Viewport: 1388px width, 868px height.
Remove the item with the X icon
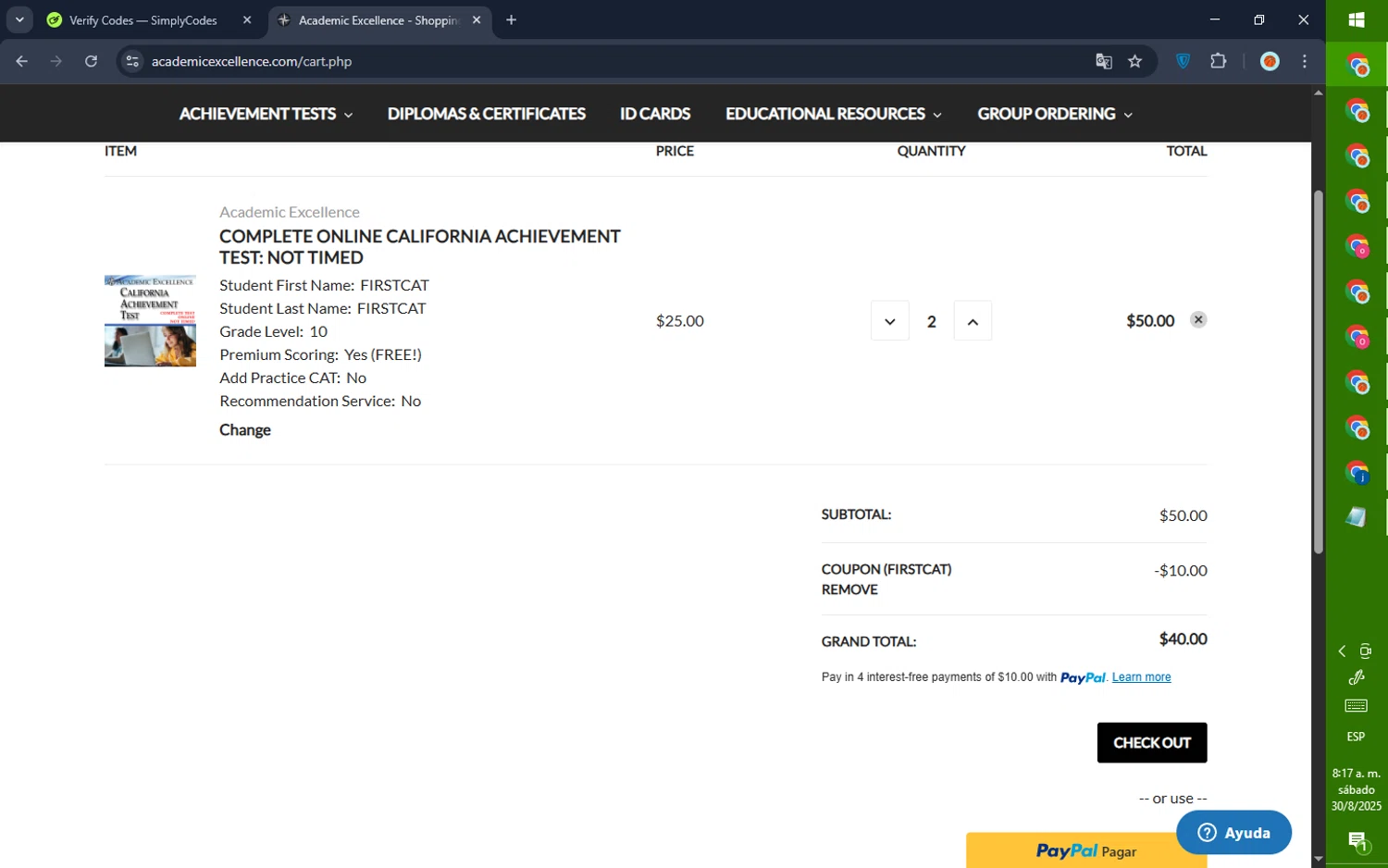(x=1198, y=319)
